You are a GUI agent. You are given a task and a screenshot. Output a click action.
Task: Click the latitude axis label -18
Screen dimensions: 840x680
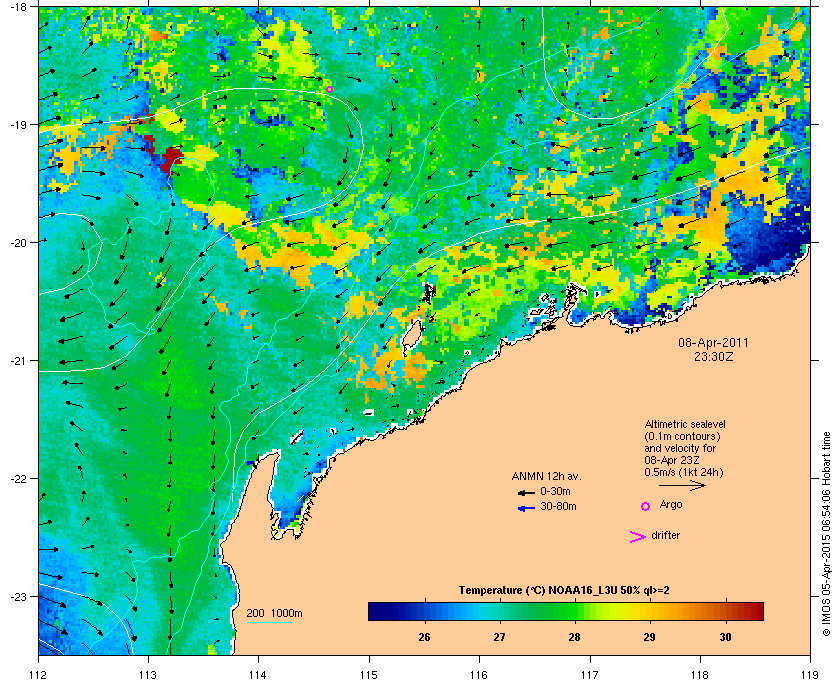tap(18, 7)
